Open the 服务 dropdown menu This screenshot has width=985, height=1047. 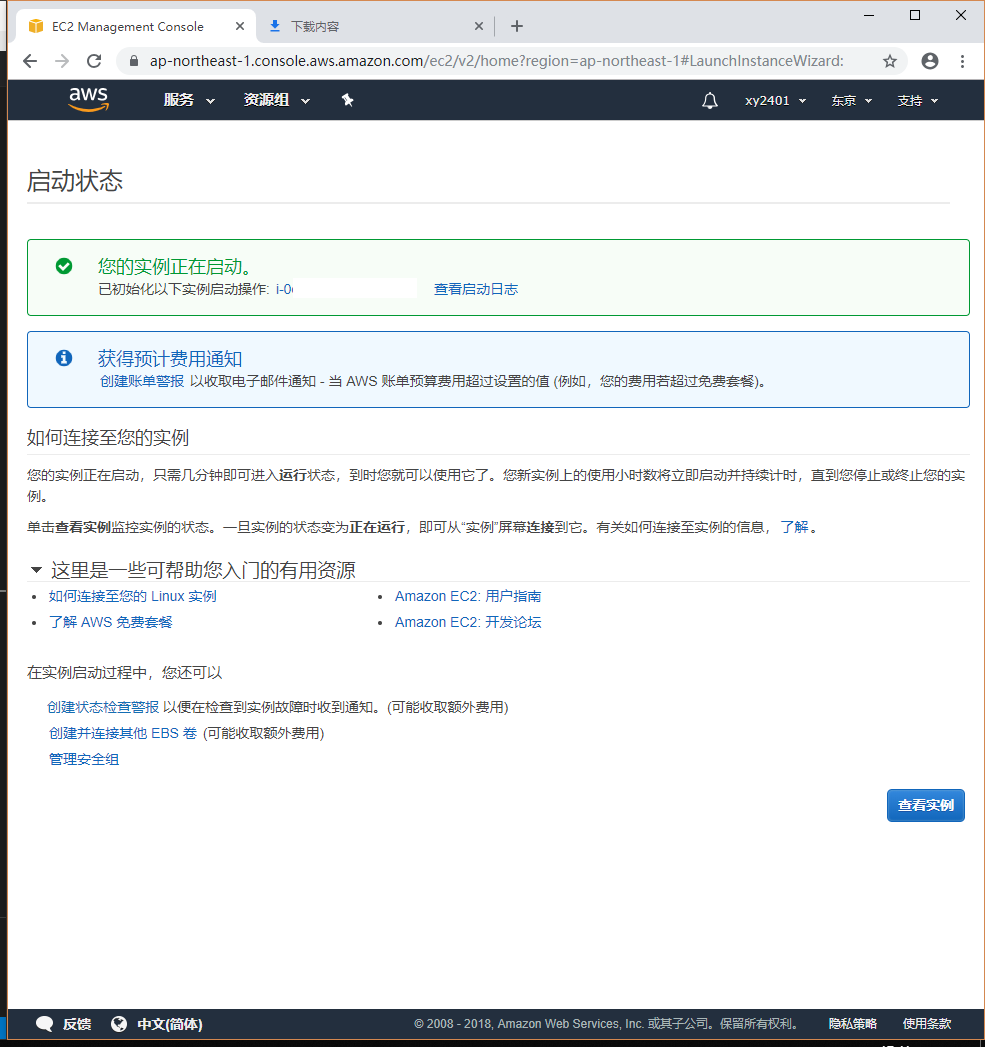(189, 100)
